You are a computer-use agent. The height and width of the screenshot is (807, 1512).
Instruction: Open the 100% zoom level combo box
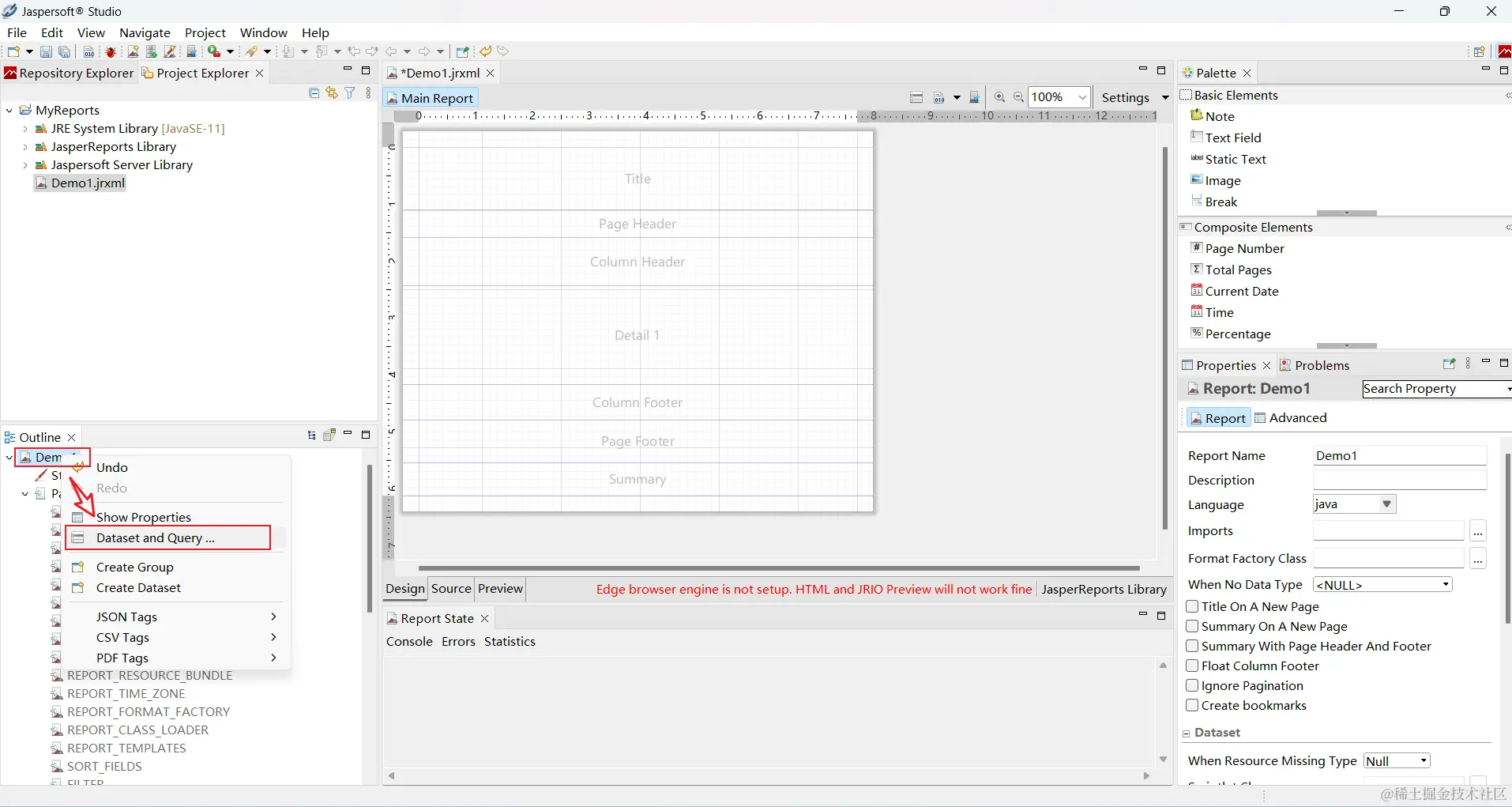[1059, 97]
